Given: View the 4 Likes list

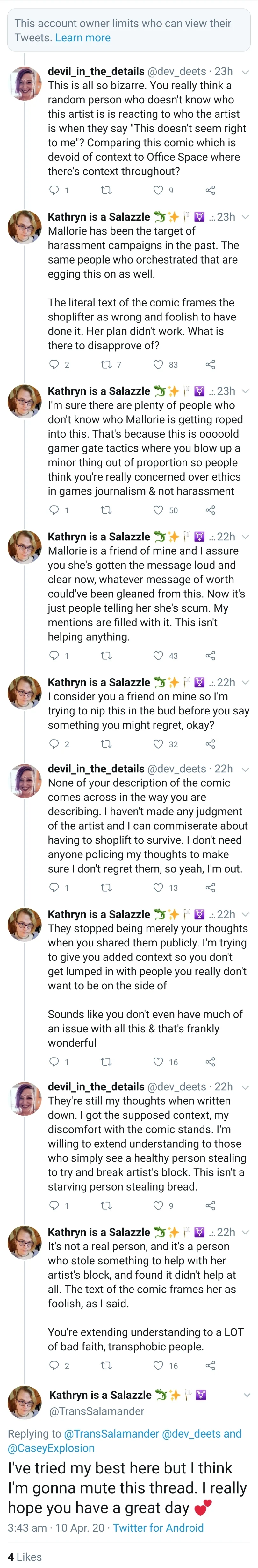Looking at the screenshot, I should (x=25, y=1557).
